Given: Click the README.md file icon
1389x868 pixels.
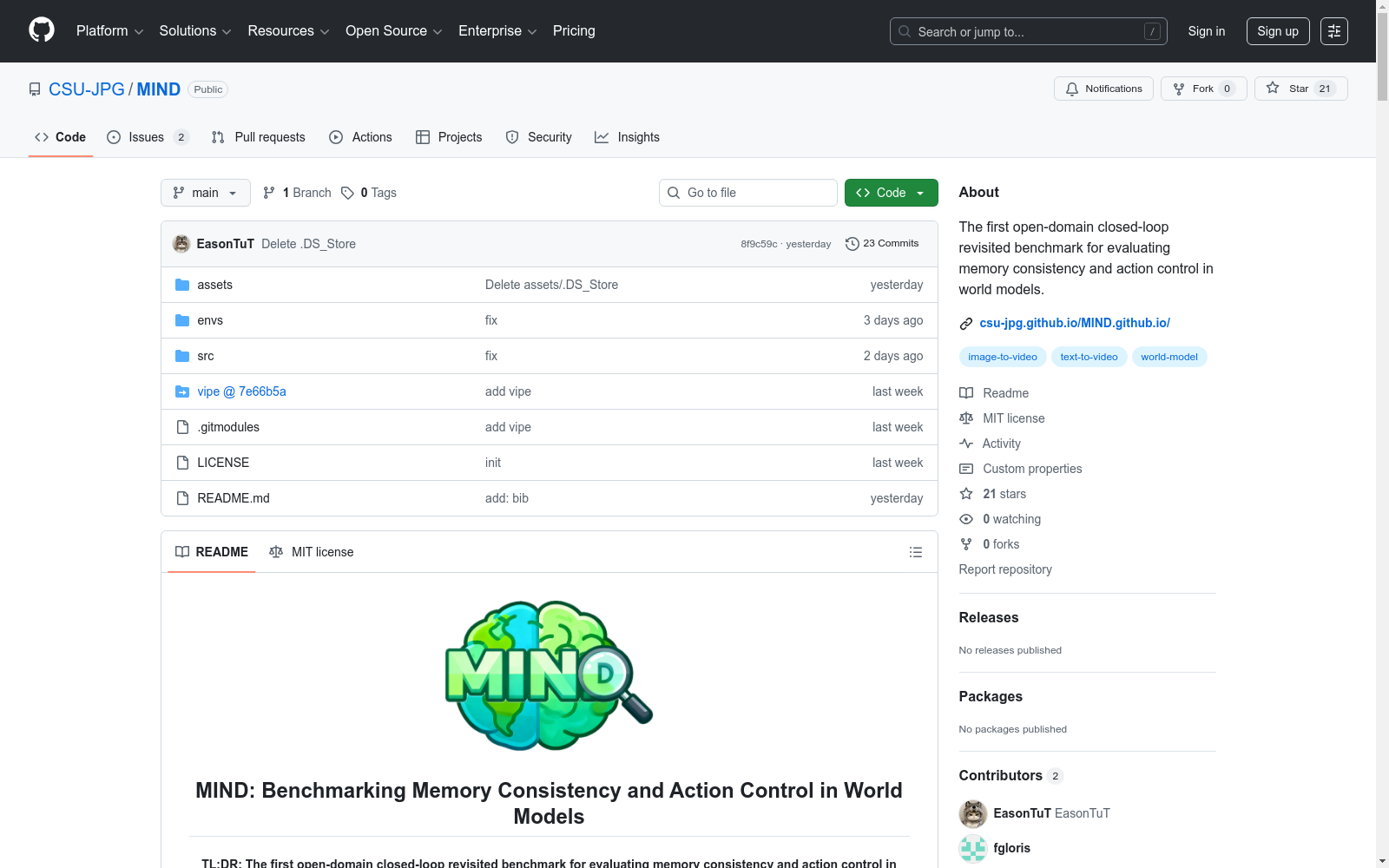Looking at the screenshot, I should [182, 498].
